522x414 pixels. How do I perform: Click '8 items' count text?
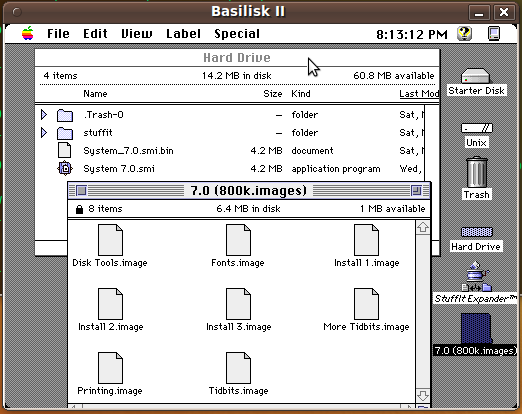tap(105, 209)
